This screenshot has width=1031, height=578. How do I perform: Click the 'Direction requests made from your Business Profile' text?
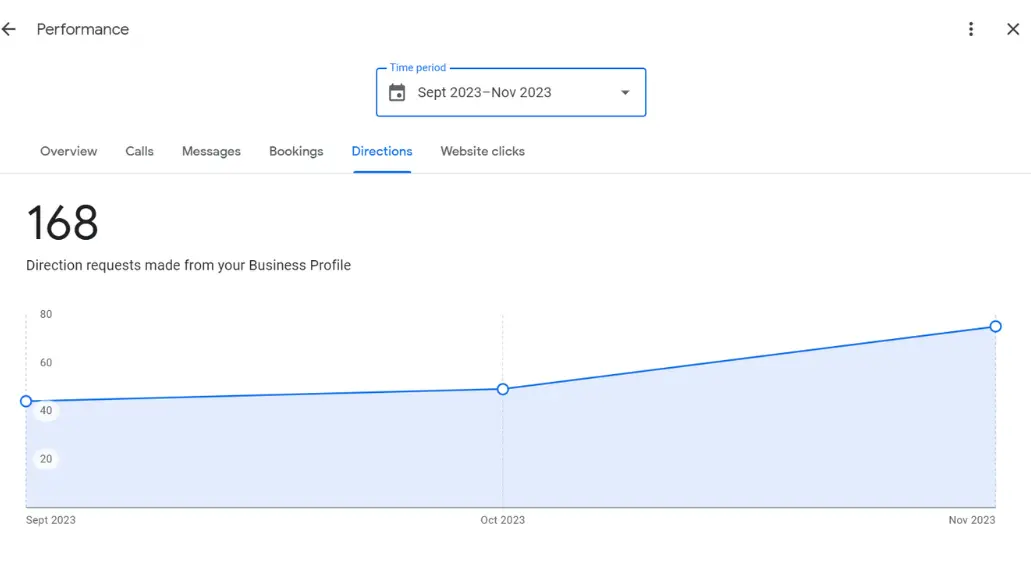pos(189,265)
